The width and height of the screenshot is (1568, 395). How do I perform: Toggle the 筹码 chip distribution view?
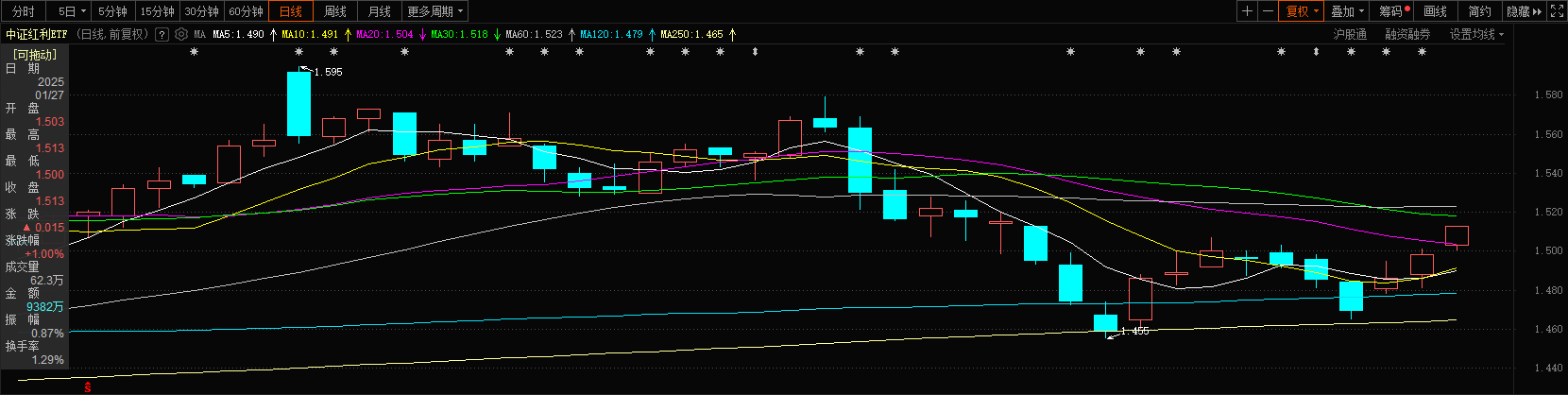pos(1392,11)
